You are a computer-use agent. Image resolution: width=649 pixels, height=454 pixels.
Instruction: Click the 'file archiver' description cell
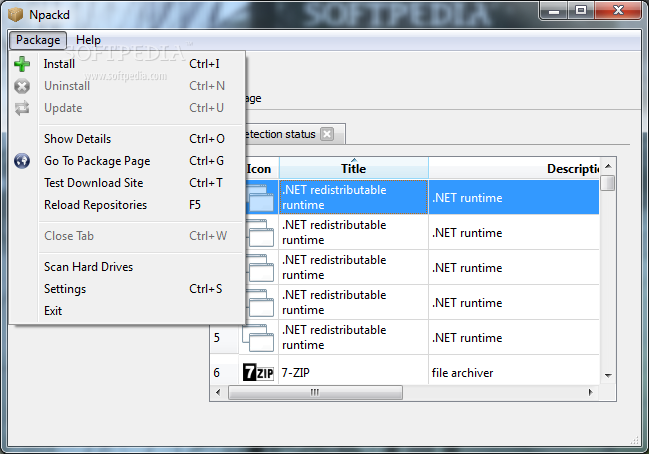click(514, 372)
